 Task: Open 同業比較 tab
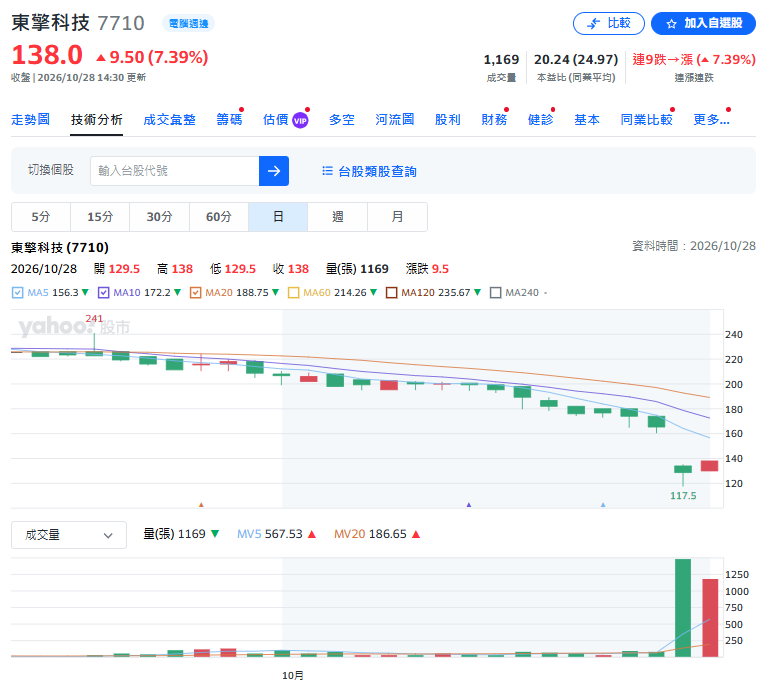647,120
